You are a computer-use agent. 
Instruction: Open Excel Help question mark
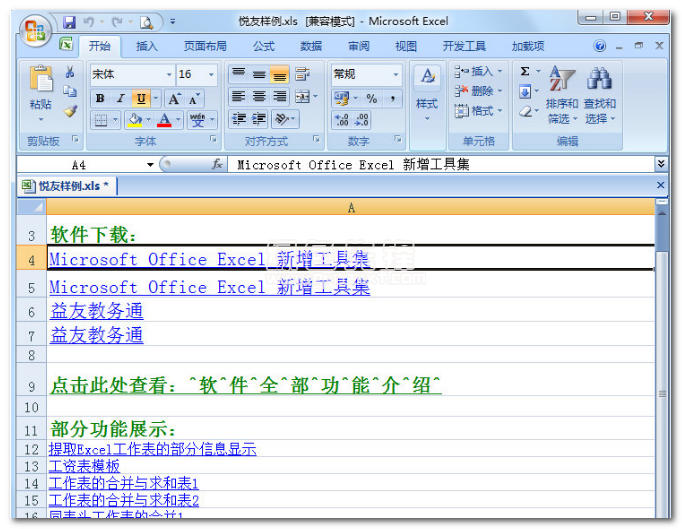coord(600,46)
